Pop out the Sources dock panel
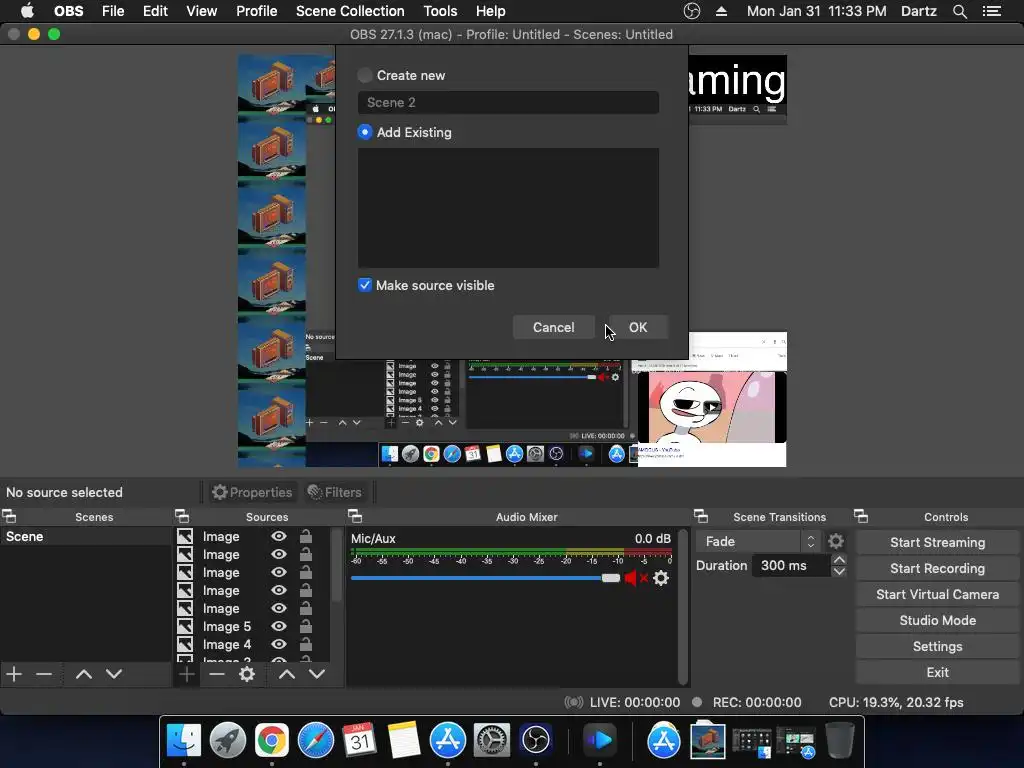 click(x=182, y=517)
